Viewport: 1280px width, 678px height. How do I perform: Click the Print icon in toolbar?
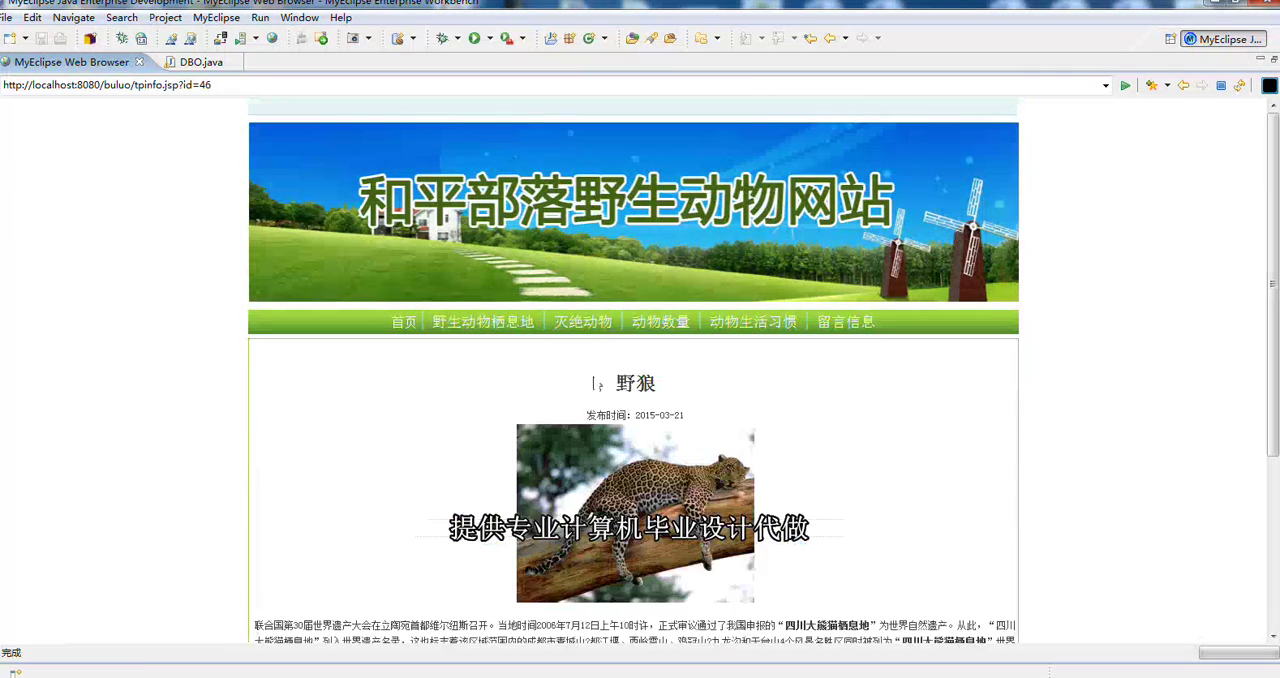click(x=60, y=38)
